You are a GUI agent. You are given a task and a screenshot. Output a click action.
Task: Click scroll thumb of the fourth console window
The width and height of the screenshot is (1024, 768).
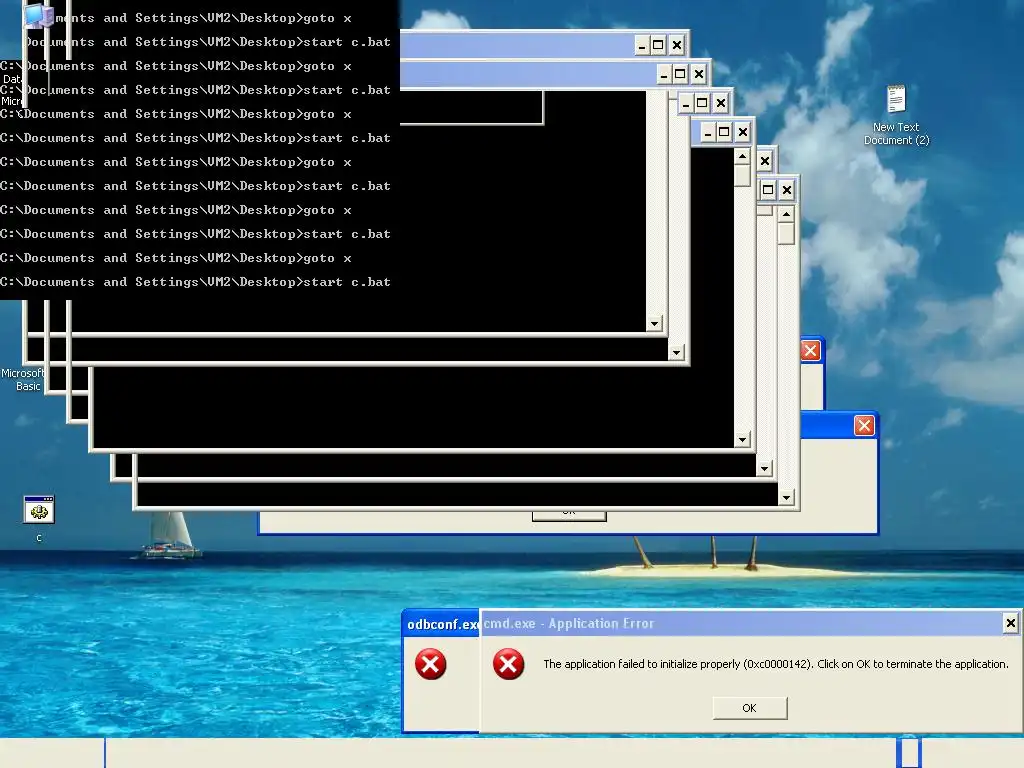[x=742, y=175]
